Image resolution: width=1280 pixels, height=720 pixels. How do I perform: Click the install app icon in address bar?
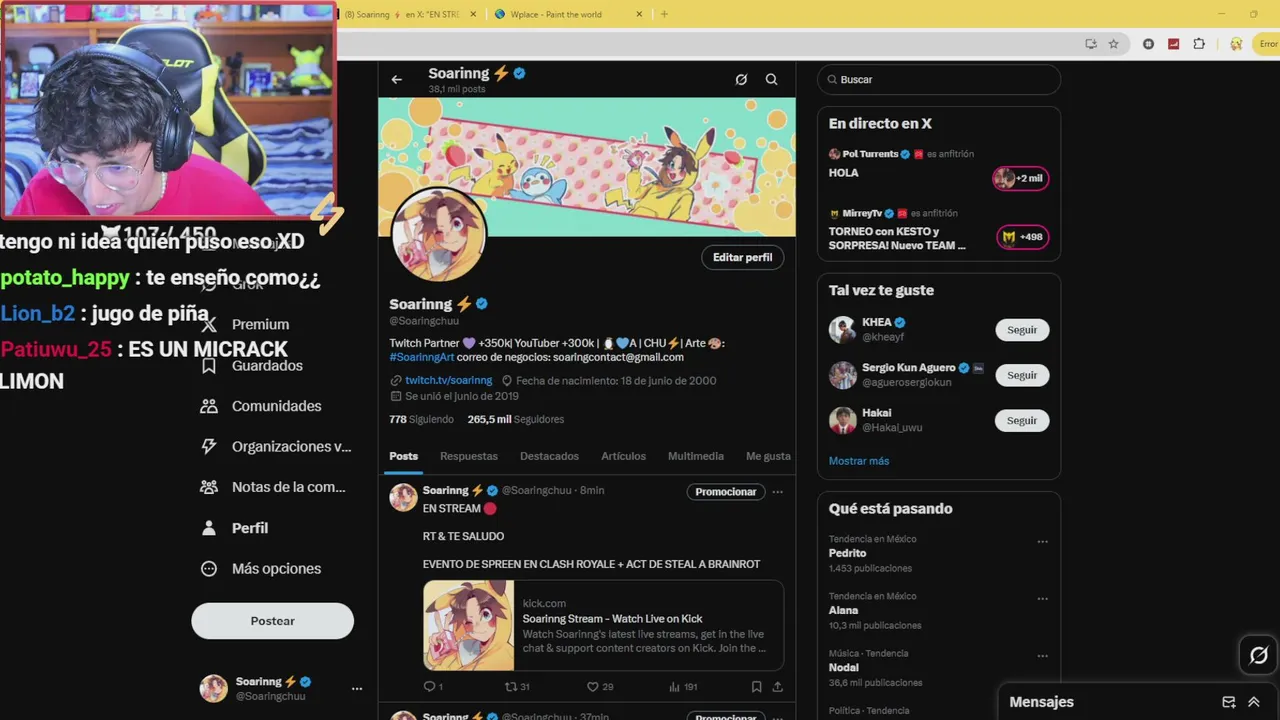tap(1091, 44)
